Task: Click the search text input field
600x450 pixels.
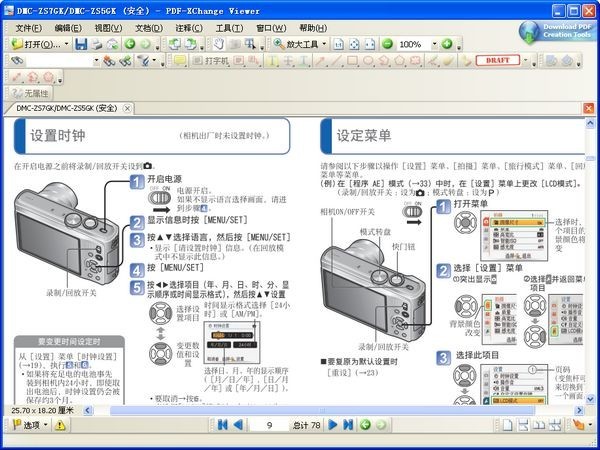Action: click(x=59, y=60)
